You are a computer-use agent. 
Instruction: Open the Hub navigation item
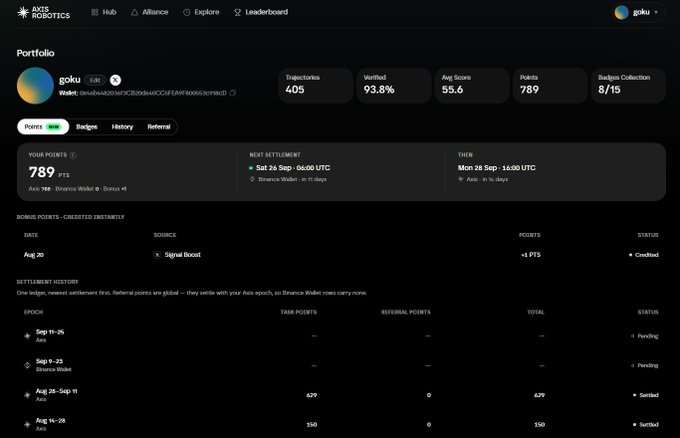[x=104, y=12]
